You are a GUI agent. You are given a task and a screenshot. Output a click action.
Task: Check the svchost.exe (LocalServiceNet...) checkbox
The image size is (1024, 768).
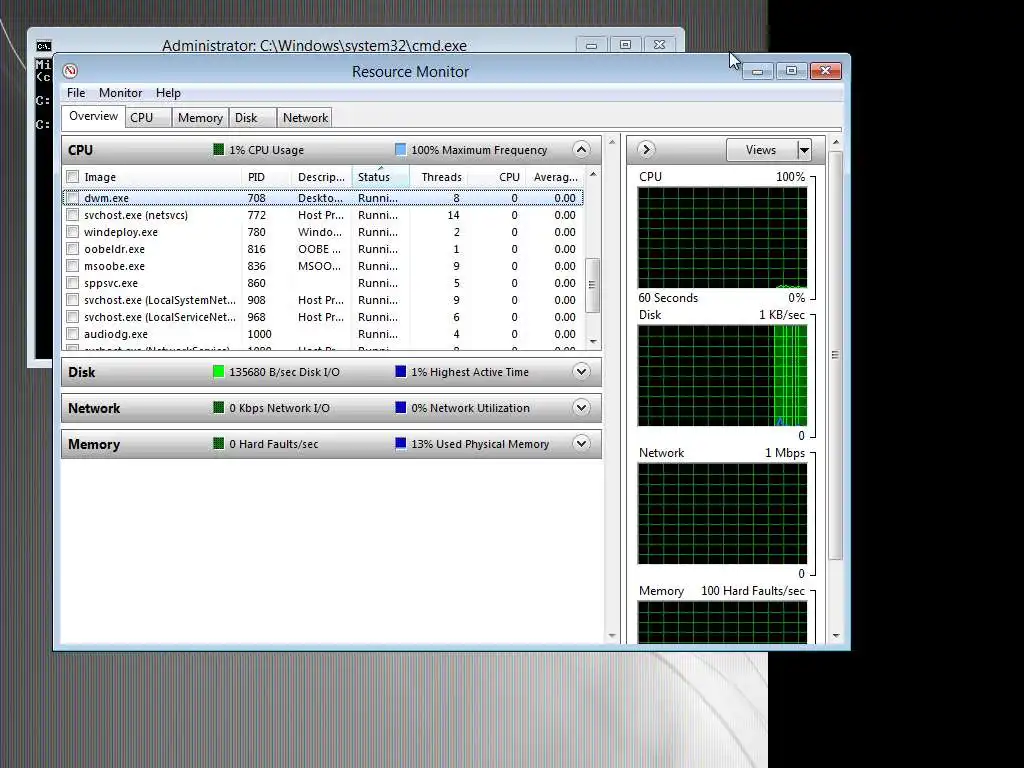[x=72, y=317]
